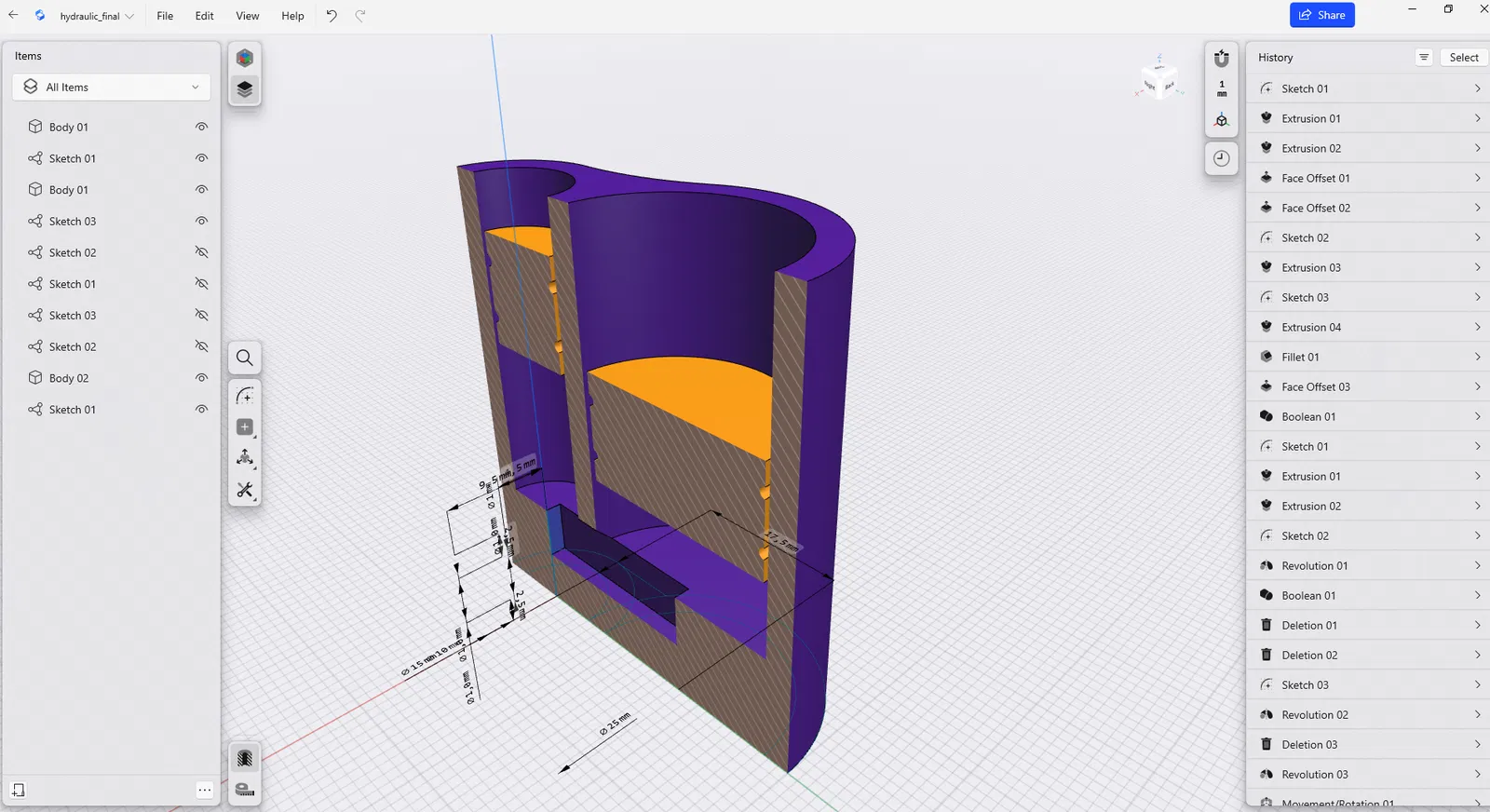1490x812 pixels.
Task: Hide Body 02 using its eye icon
Action: click(201, 378)
